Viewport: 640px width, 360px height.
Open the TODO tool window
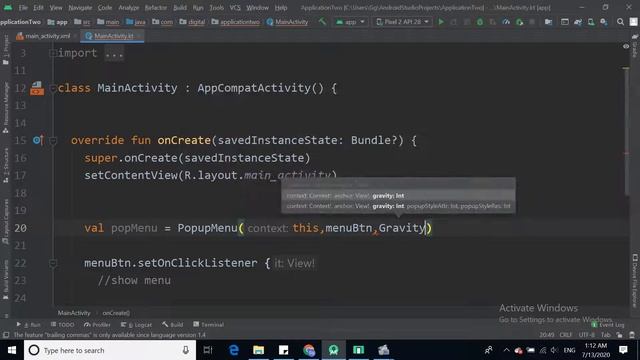pos(62,324)
